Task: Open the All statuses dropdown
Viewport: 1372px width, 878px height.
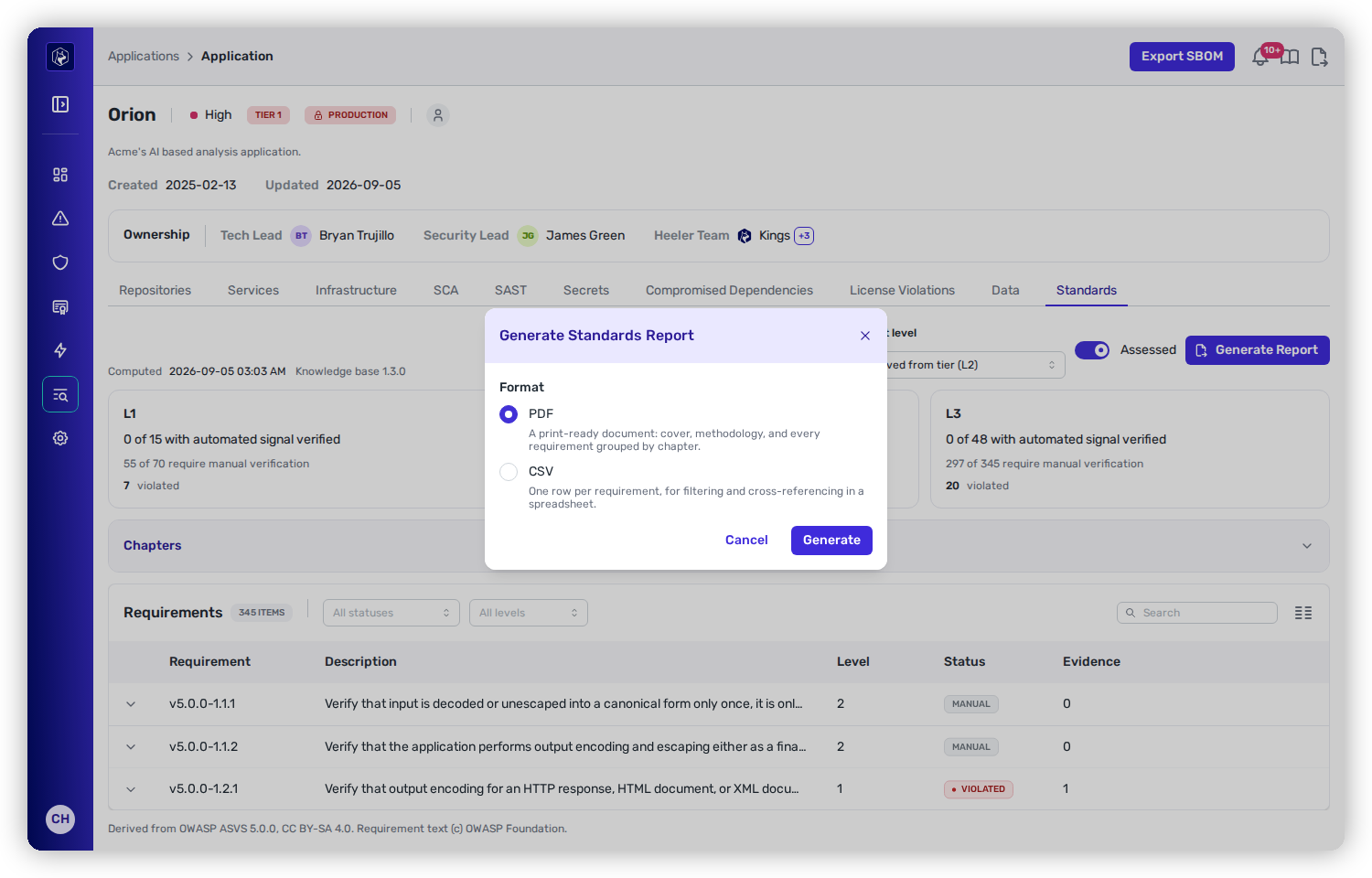Action: 391,613
